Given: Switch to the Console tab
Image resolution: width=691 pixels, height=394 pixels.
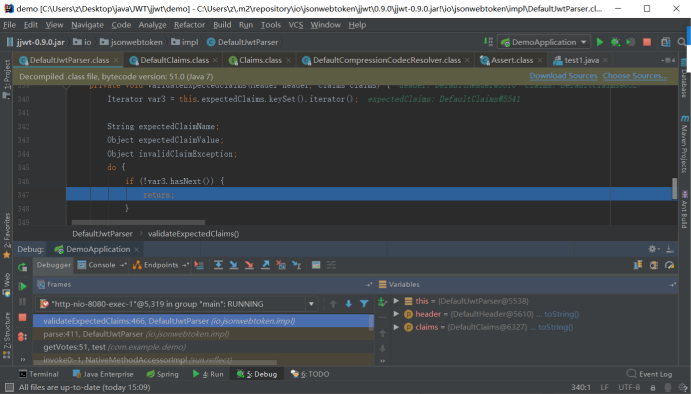Looking at the screenshot, I should [101, 265].
